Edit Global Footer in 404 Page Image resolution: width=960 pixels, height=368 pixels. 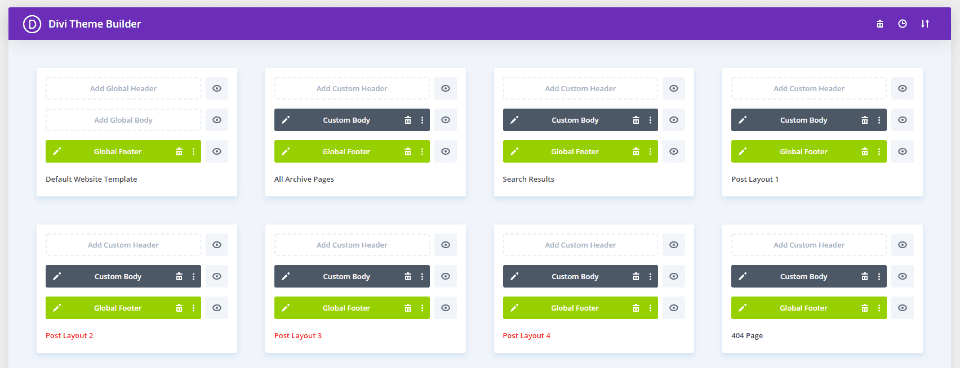click(x=743, y=308)
